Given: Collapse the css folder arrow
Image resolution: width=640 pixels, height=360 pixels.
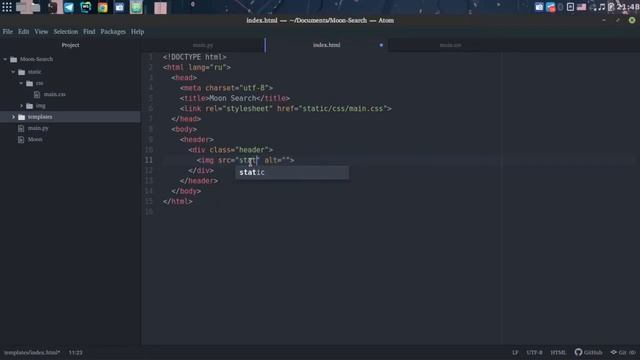Looking at the screenshot, I should pyautogui.click(x=21, y=83).
